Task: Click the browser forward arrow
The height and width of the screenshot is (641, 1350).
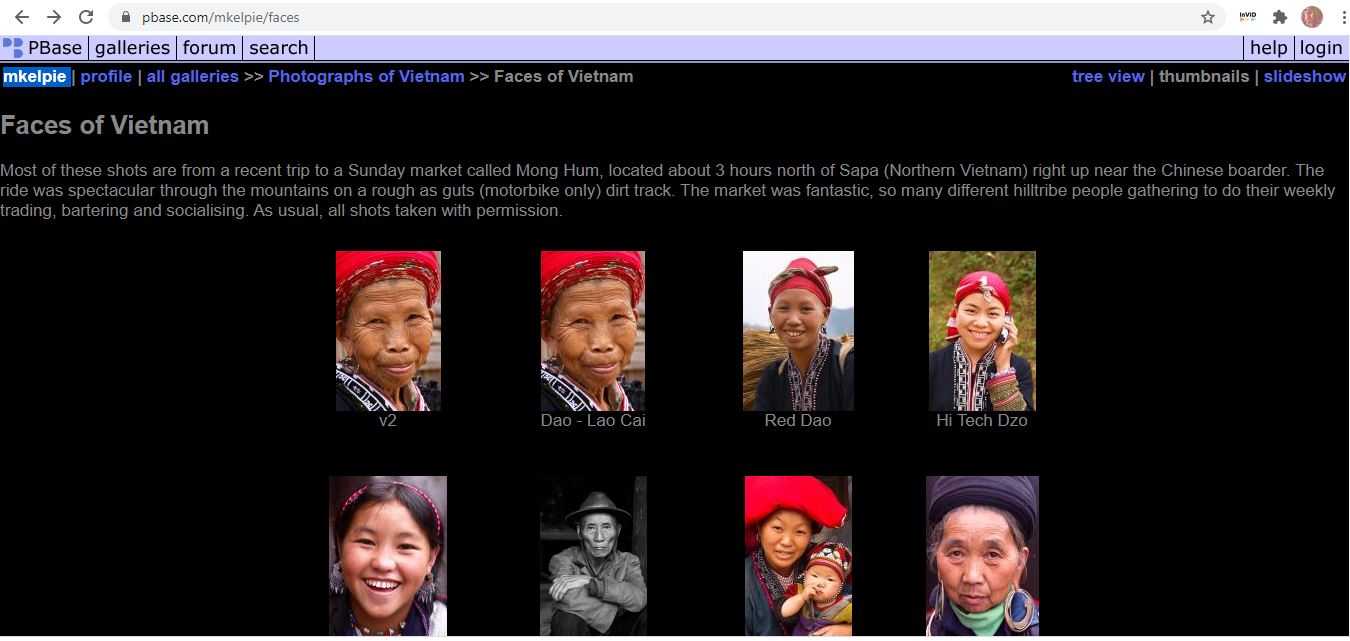Action: (x=54, y=17)
